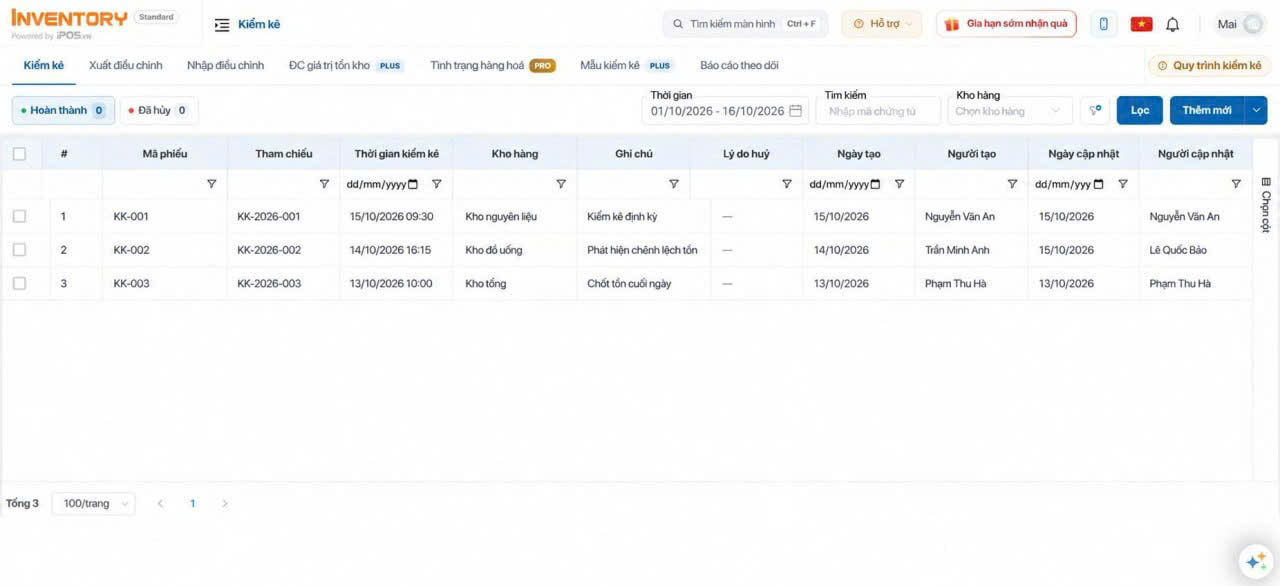The height and width of the screenshot is (586, 1280).
Task: Tick checkbox for row KK-001
Action: [x=19, y=216]
